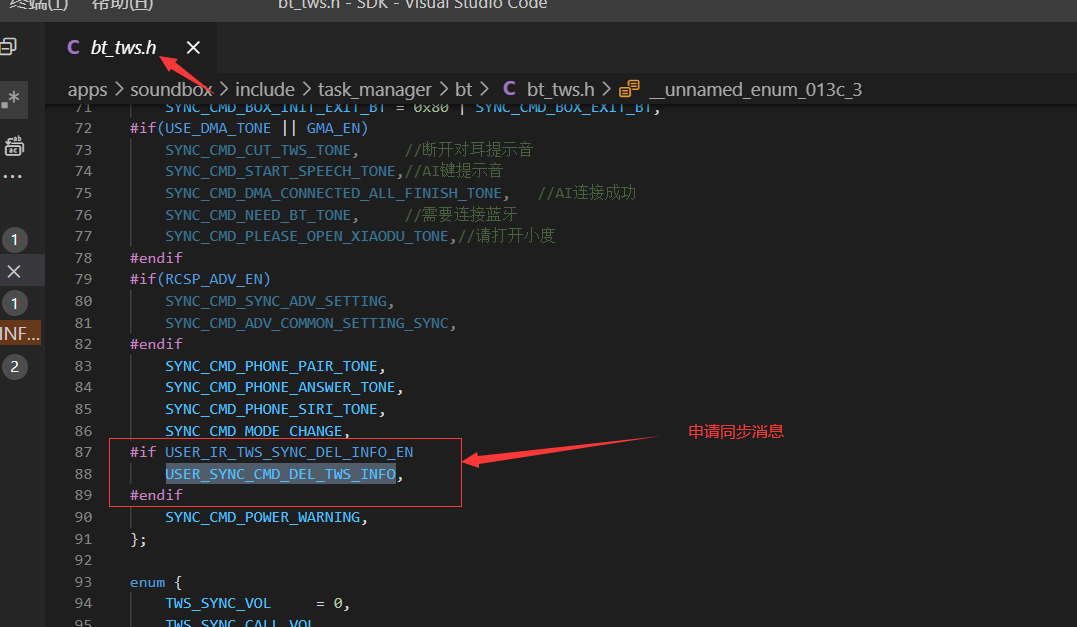Close the bt_tws.h editor tab
This screenshot has height=627, width=1077.
[x=193, y=47]
